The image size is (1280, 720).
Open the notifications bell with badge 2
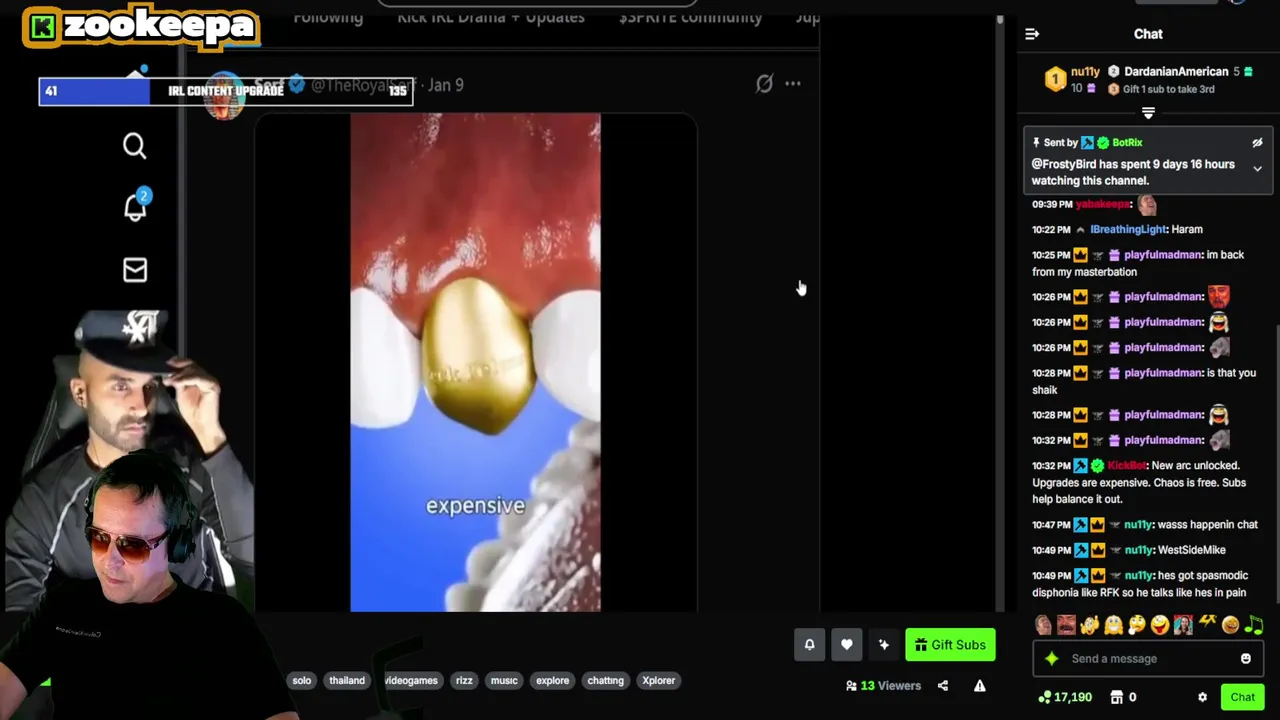tap(135, 205)
